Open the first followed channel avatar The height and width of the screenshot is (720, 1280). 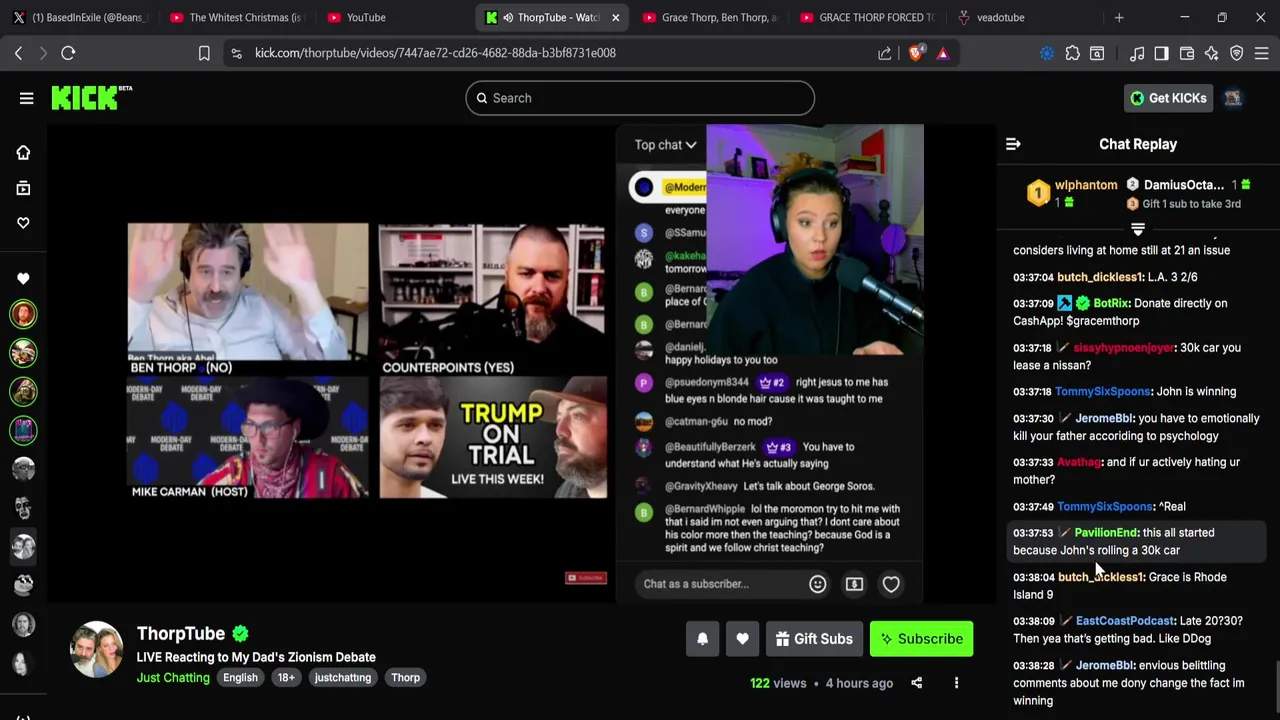pos(23,314)
